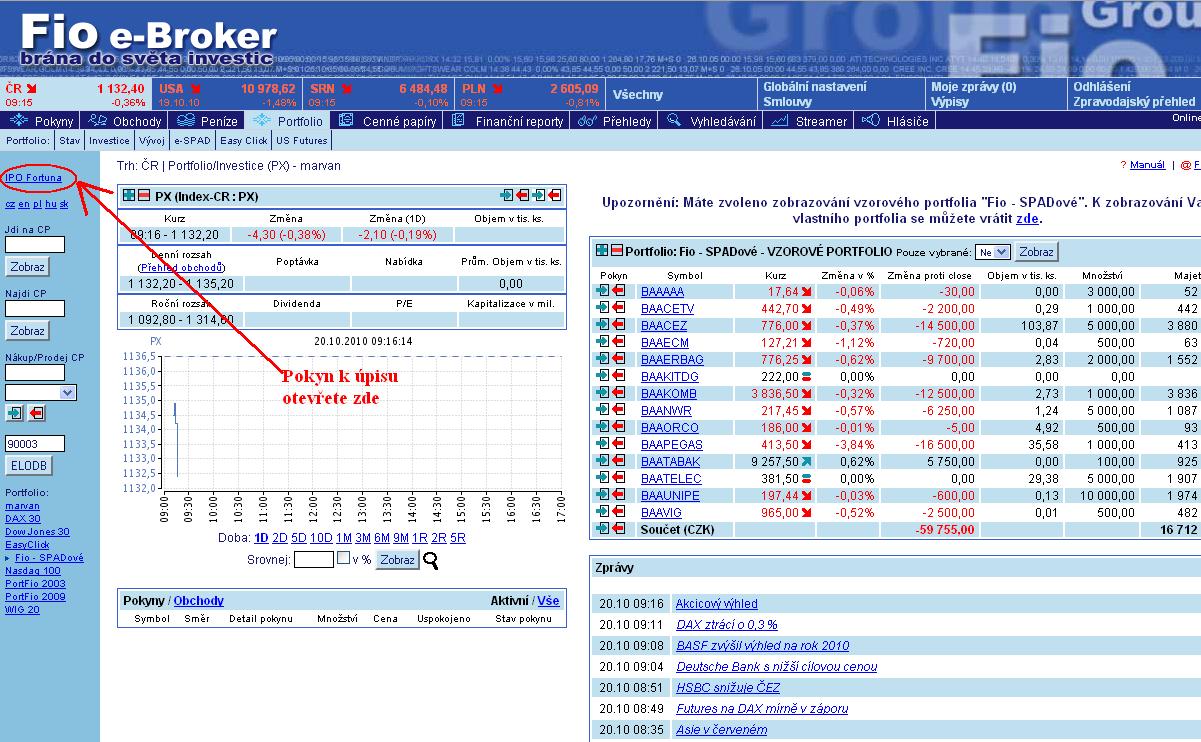1201x742 pixels.
Task: Click the green plus icon in the PX panel header
Action: (129, 196)
